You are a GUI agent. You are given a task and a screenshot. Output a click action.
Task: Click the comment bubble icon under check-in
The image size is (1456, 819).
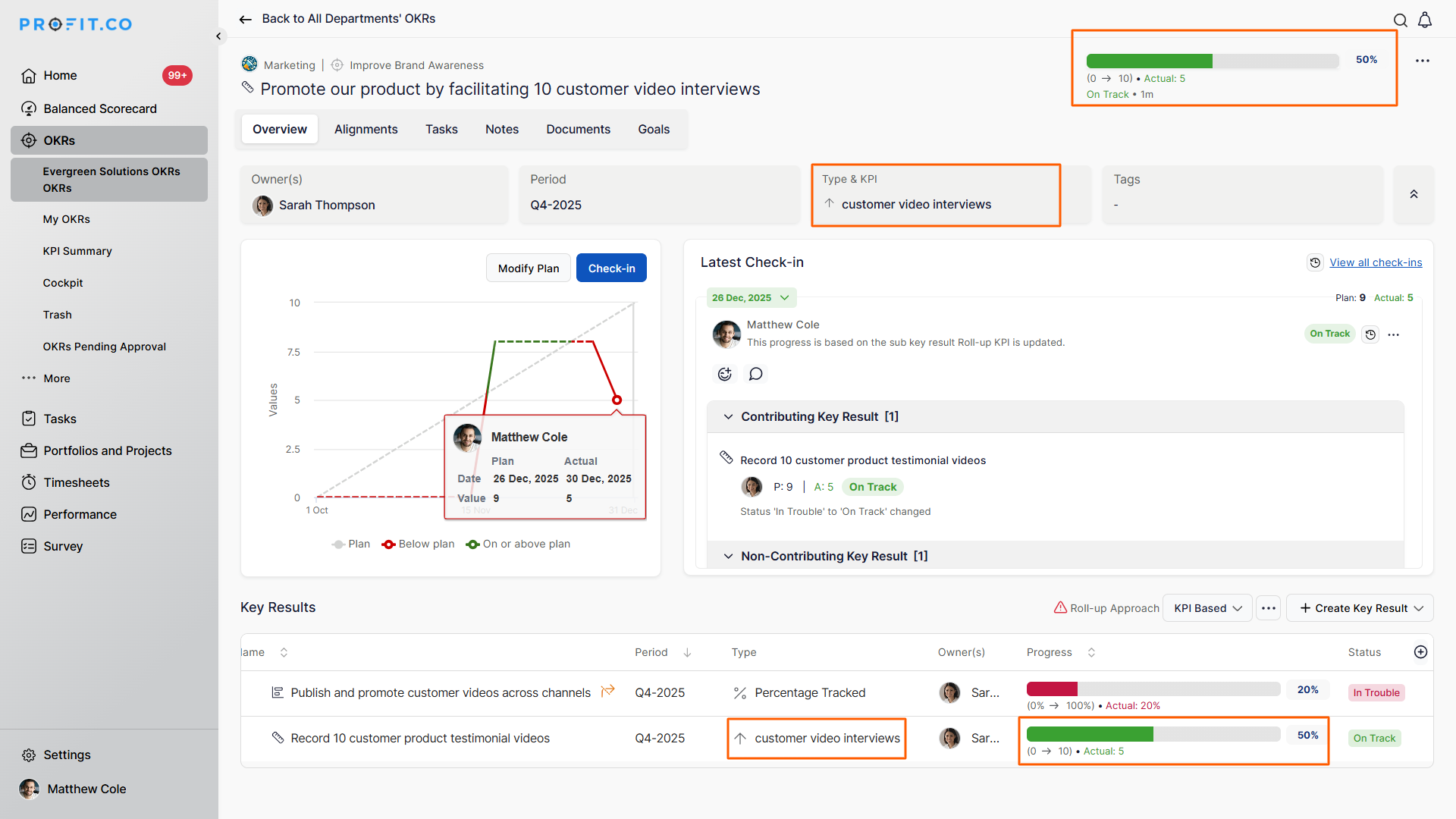pos(755,374)
